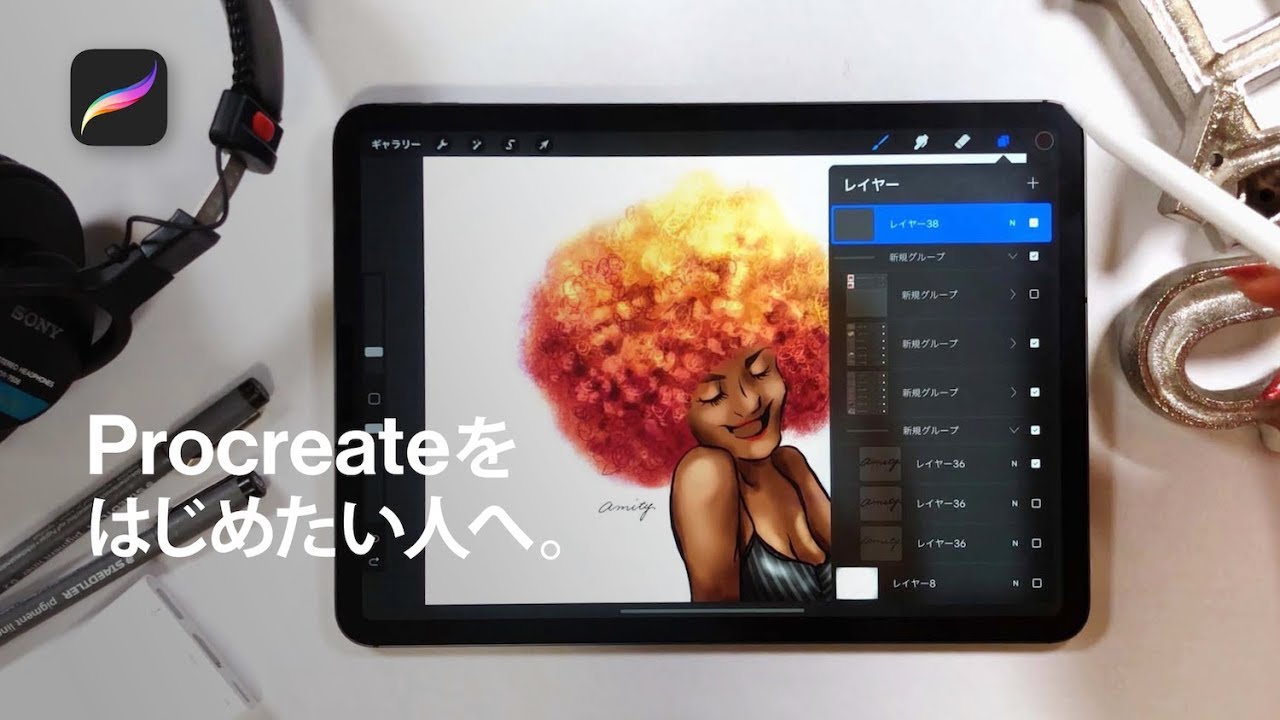Open blend mode N of レイヤー38

[x=1013, y=223]
